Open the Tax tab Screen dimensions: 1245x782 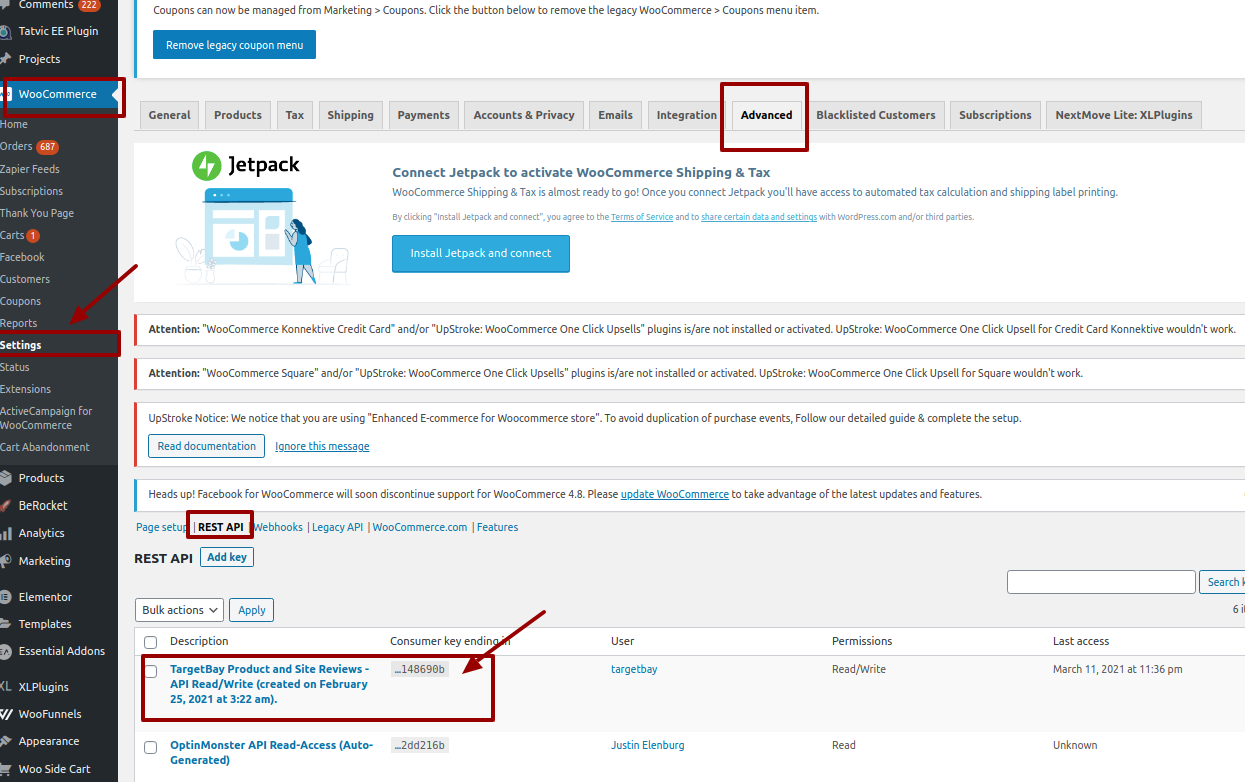point(295,115)
